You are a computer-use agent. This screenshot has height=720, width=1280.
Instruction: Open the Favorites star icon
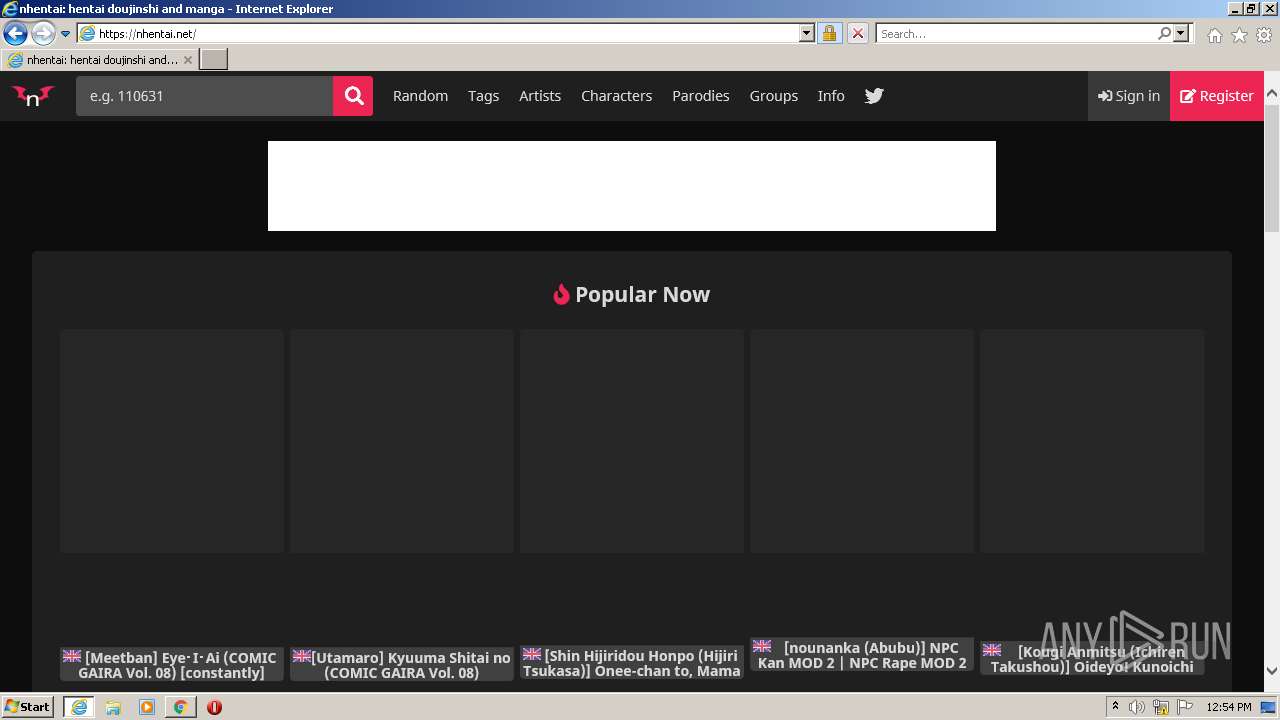pos(1239,35)
